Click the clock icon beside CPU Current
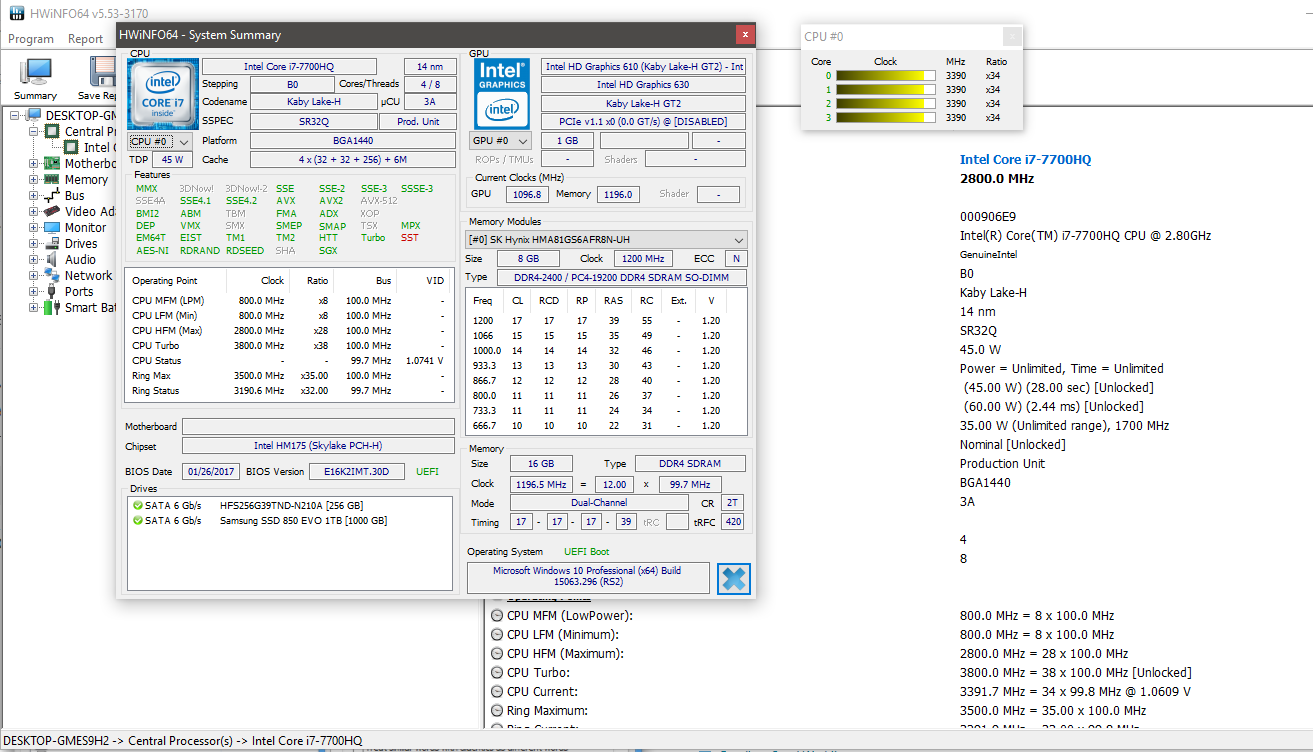The image size is (1313, 752). (497, 692)
